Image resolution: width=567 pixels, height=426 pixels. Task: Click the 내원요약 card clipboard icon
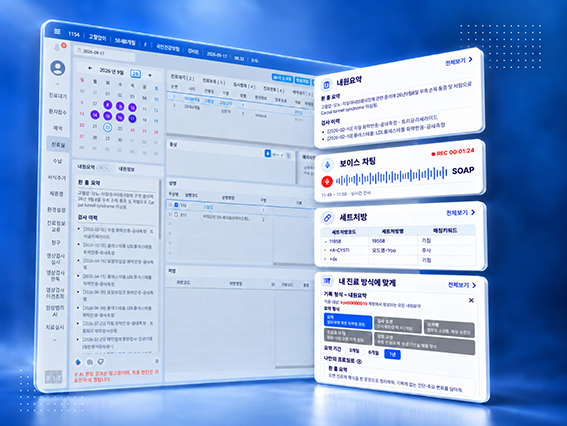click(327, 85)
